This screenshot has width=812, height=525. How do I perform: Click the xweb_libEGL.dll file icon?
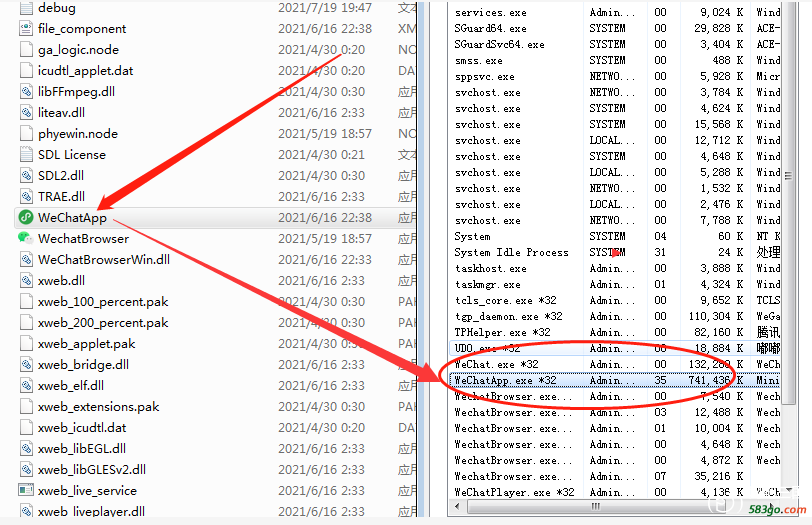pyautogui.click(x=26, y=448)
